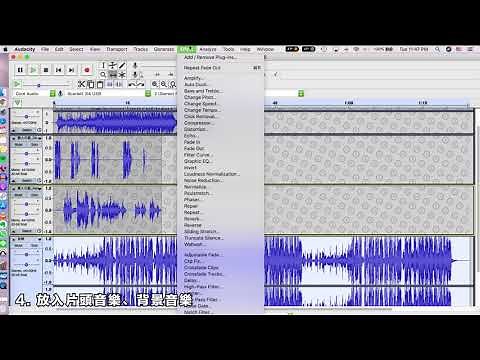The height and width of the screenshot is (360, 480).
Task: Adjust the bottom track's gain slider
Action: pyautogui.click(x=26, y=254)
